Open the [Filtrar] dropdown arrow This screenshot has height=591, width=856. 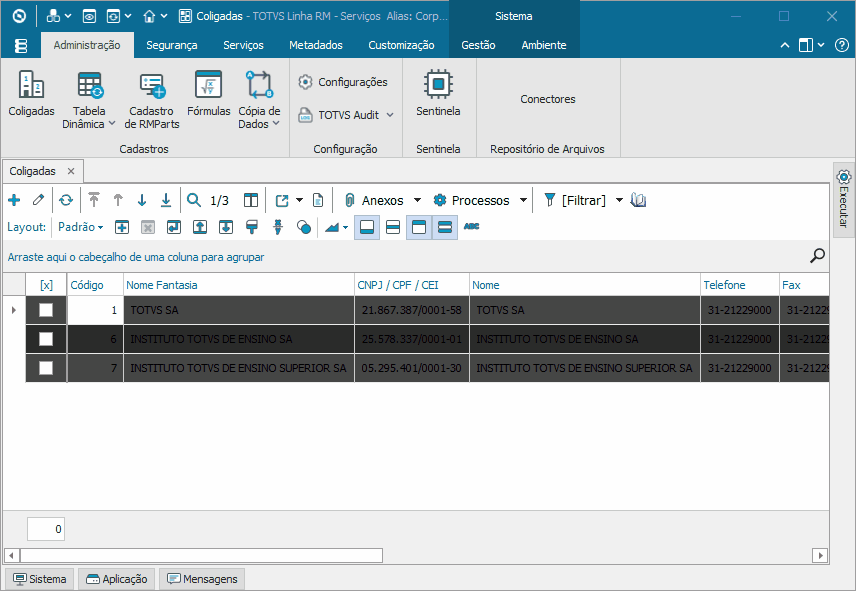620,200
